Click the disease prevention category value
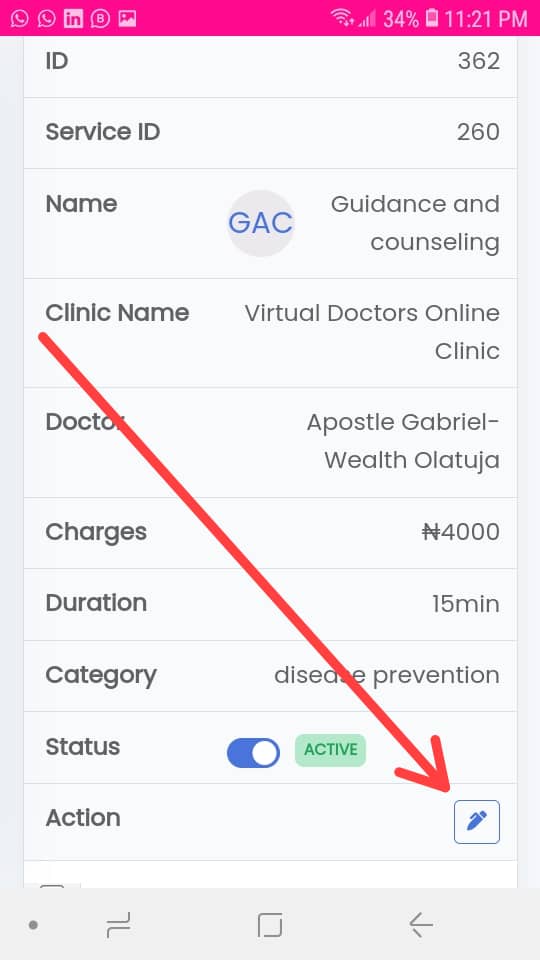 pos(387,675)
